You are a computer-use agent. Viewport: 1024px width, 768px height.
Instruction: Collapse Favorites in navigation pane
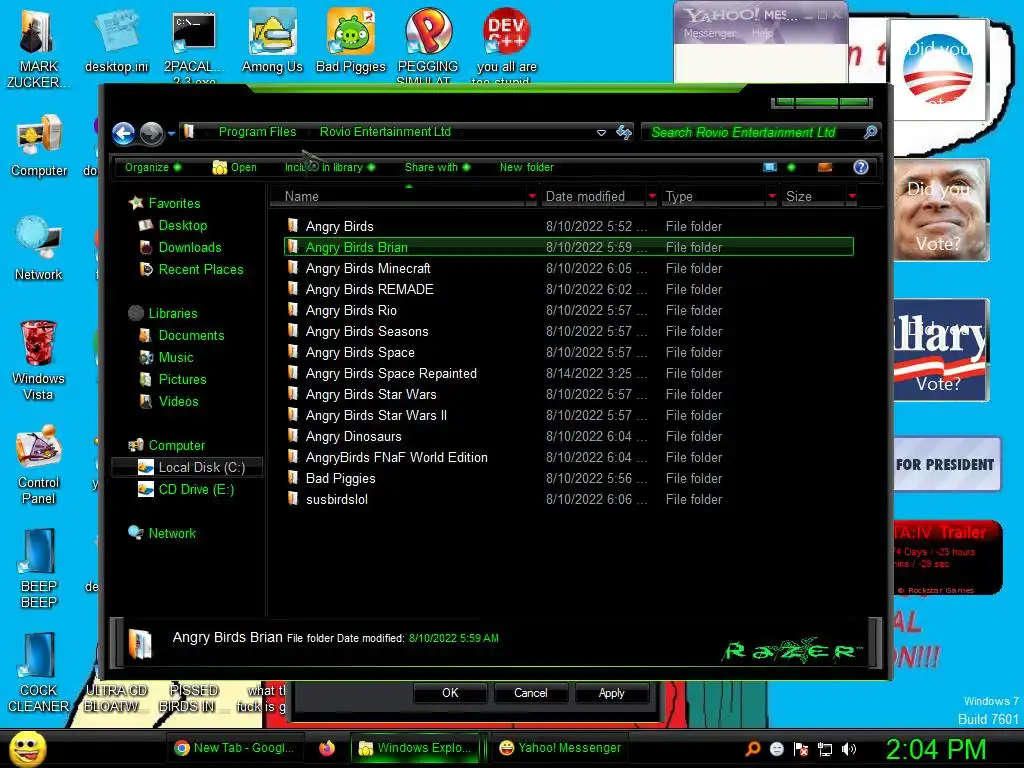(165, 203)
